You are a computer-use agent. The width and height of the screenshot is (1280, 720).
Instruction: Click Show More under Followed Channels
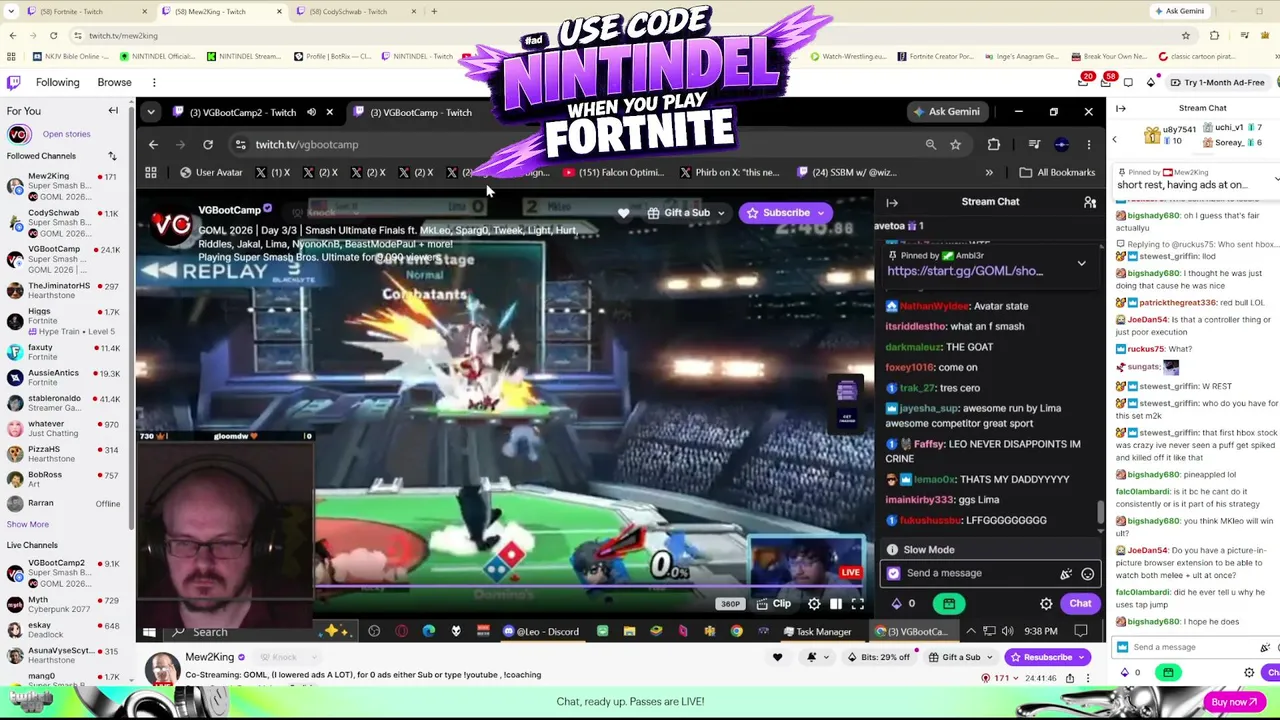[28, 524]
